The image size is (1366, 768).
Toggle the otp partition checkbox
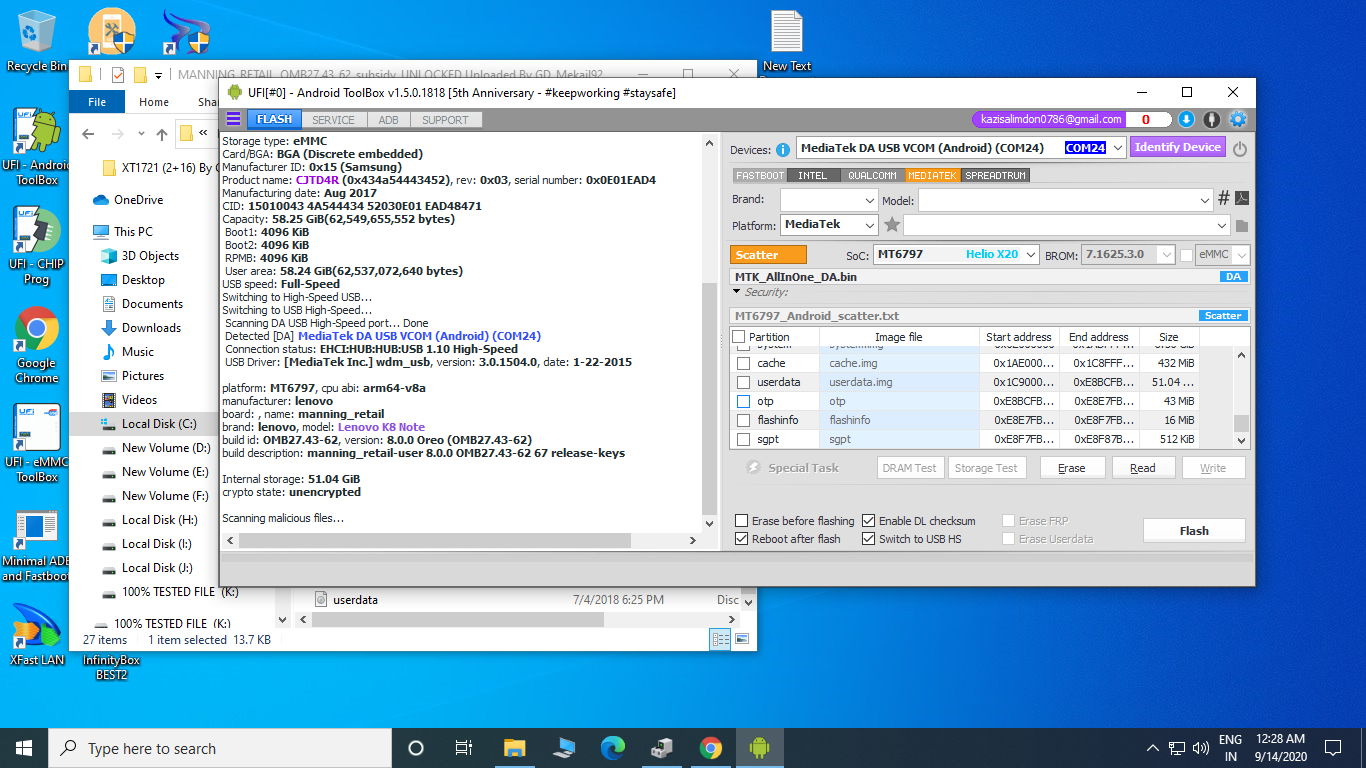743,401
